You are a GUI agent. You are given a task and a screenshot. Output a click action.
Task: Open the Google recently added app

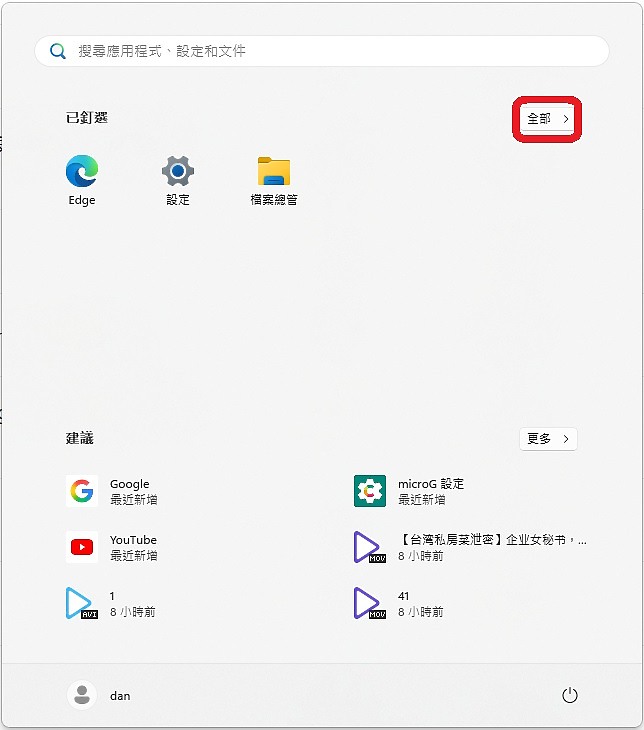pos(112,491)
